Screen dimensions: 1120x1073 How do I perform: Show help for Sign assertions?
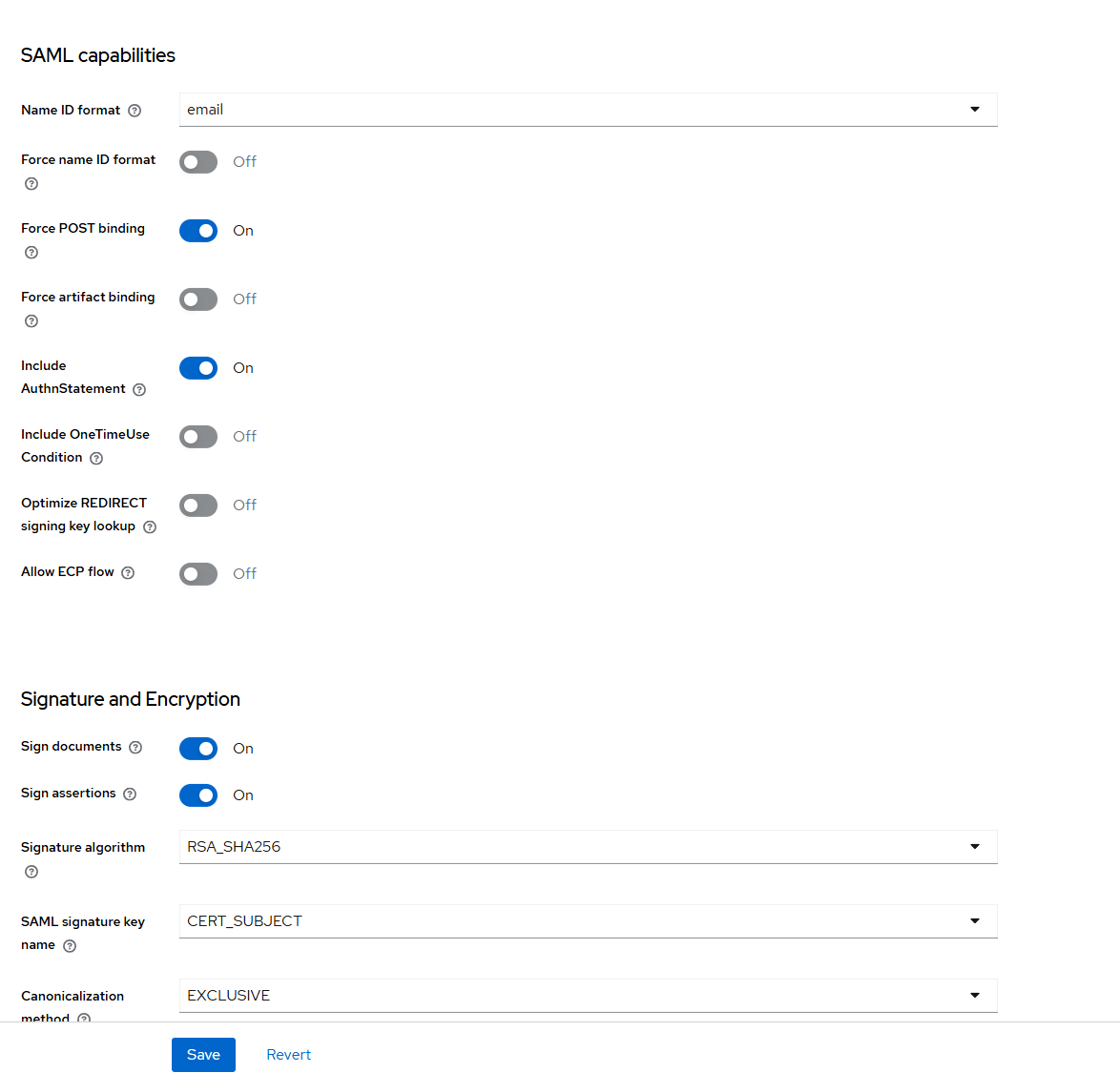(x=130, y=794)
